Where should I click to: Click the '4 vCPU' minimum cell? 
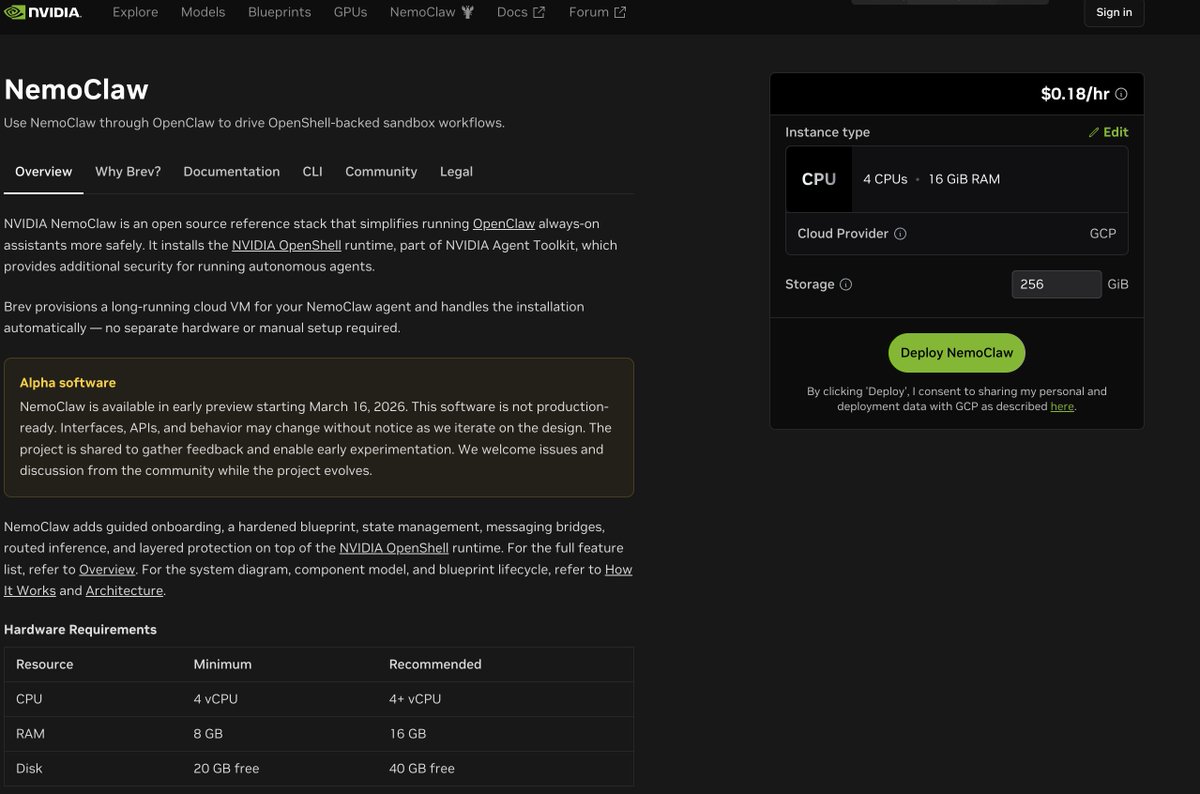(x=215, y=699)
